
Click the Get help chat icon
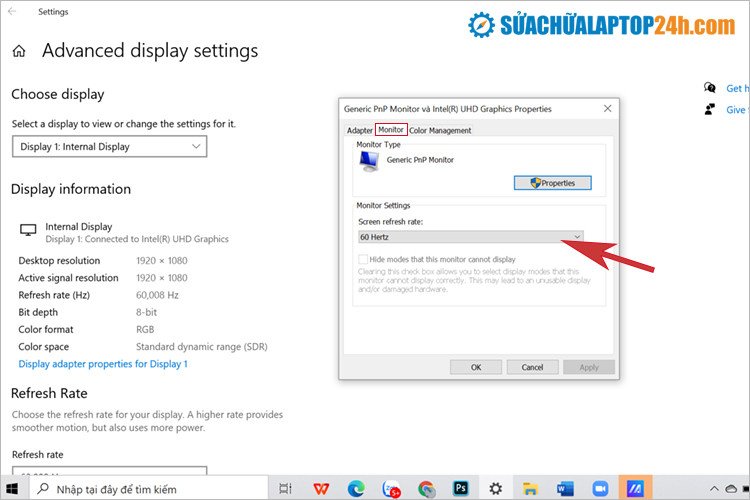tap(710, 88)
